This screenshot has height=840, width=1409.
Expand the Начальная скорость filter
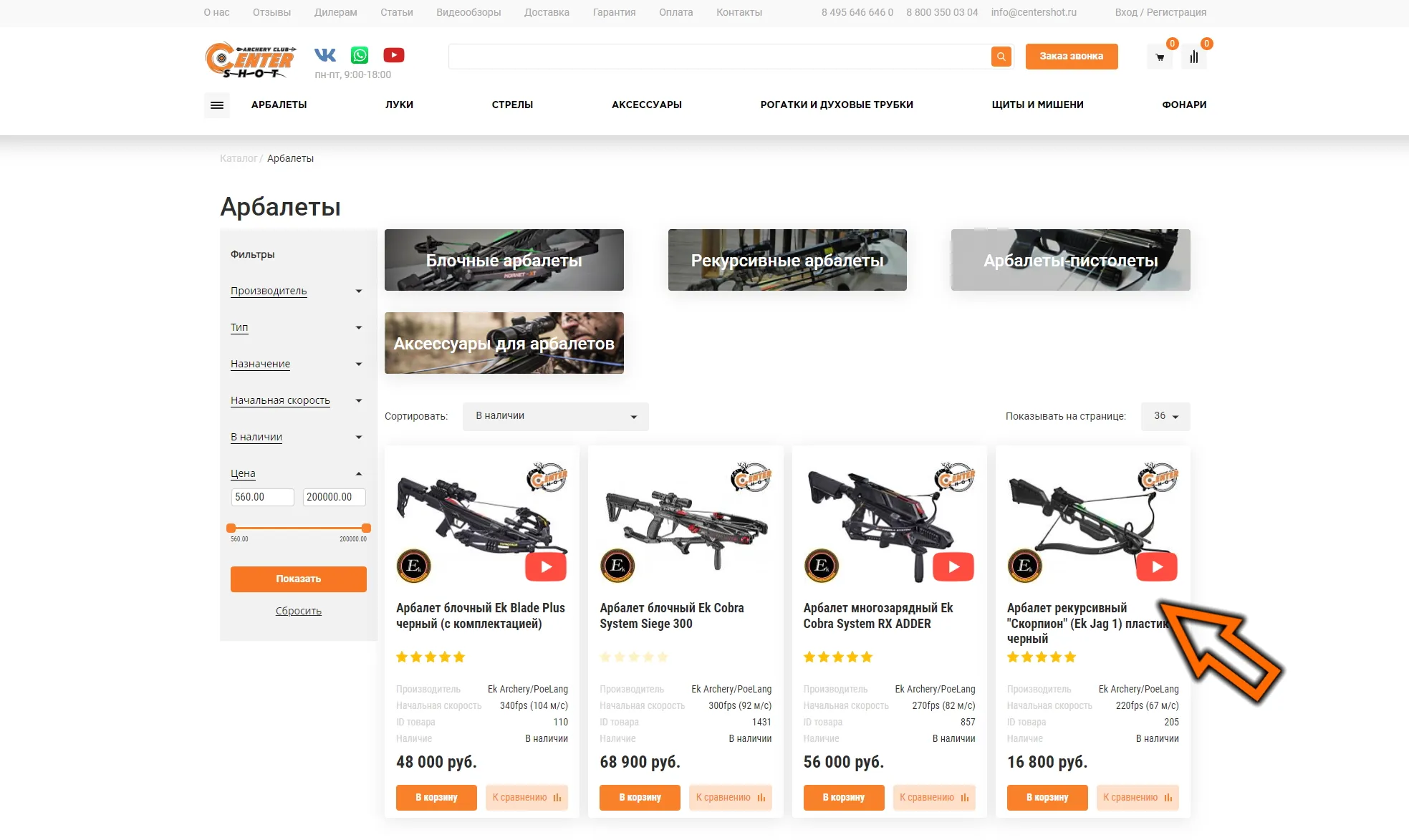coord(297,400)
